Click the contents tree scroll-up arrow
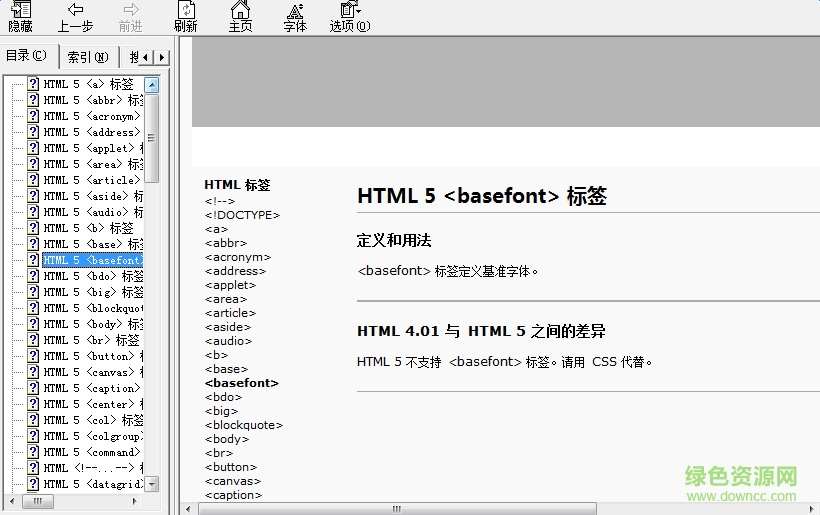Viewport: 820px width, 515px height. click(x=152, y=85)
